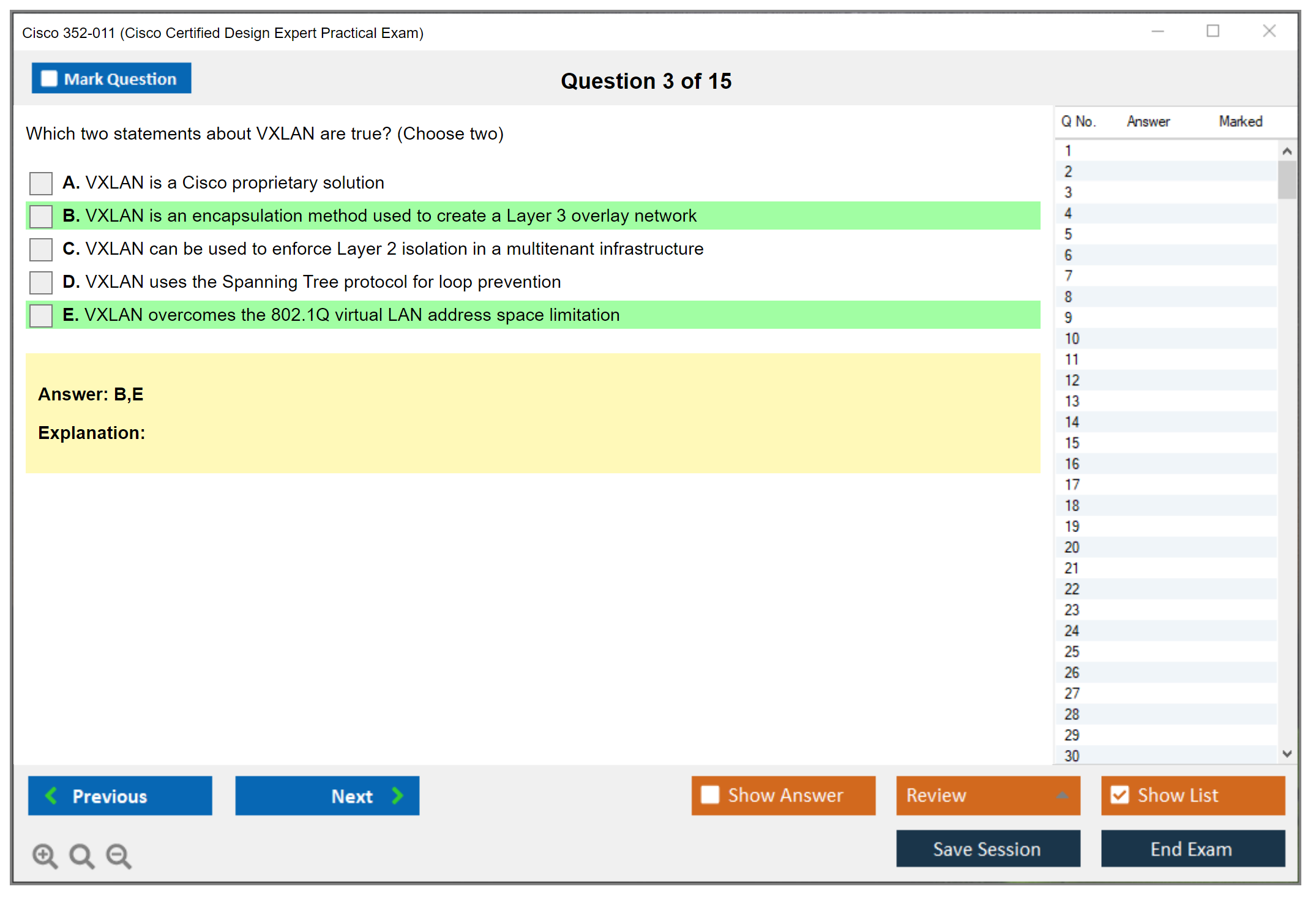Screen dimensions: 1316x900
Task: Click the reset zoom magnifier icon
Action: tap(81, 855)
